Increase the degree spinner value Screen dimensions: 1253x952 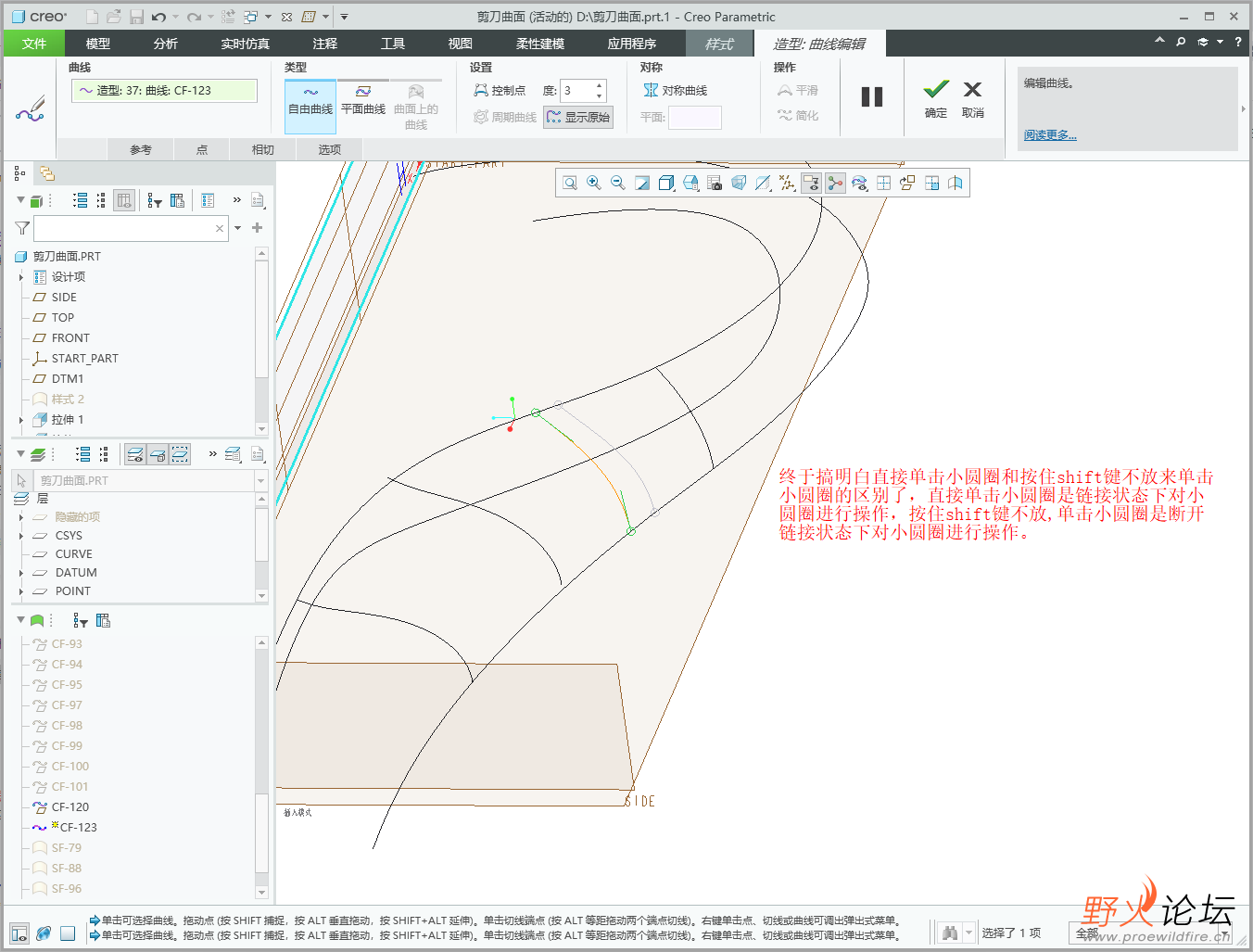(x=600, y=86)
